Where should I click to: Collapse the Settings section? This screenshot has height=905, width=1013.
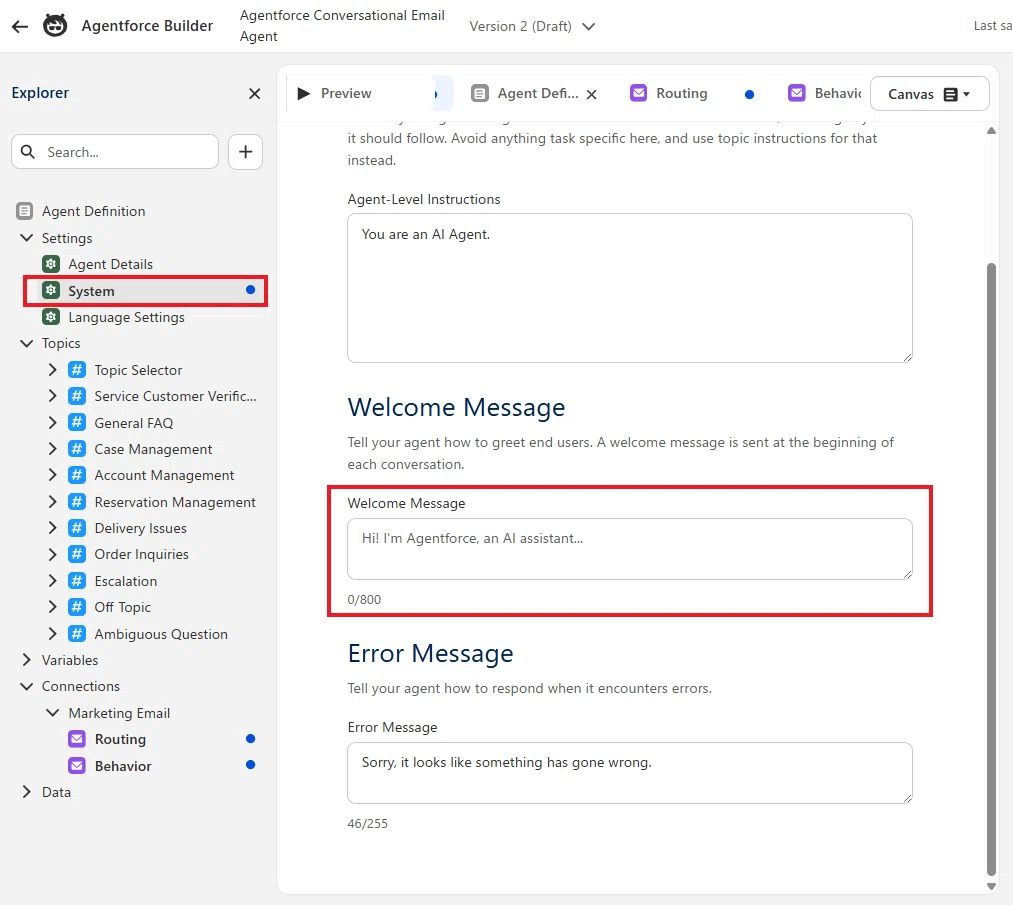26,238
